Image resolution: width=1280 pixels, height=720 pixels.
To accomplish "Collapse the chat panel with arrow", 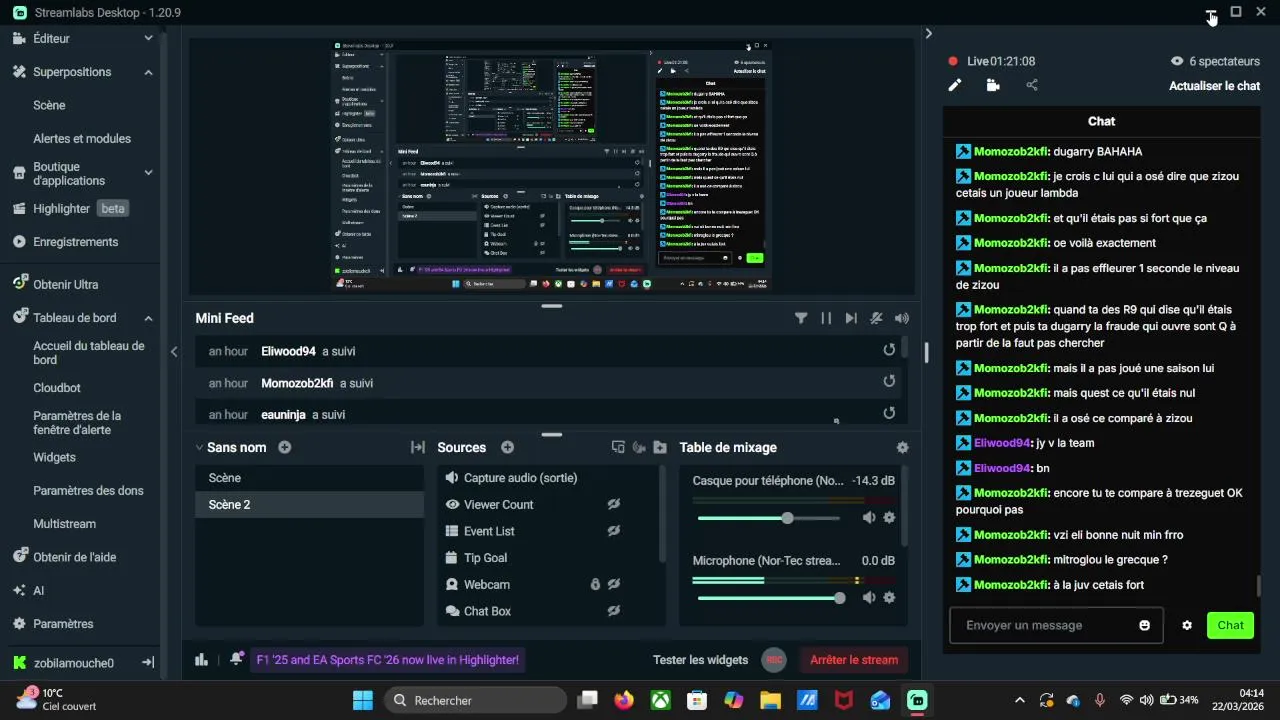I will coord(928,33).
